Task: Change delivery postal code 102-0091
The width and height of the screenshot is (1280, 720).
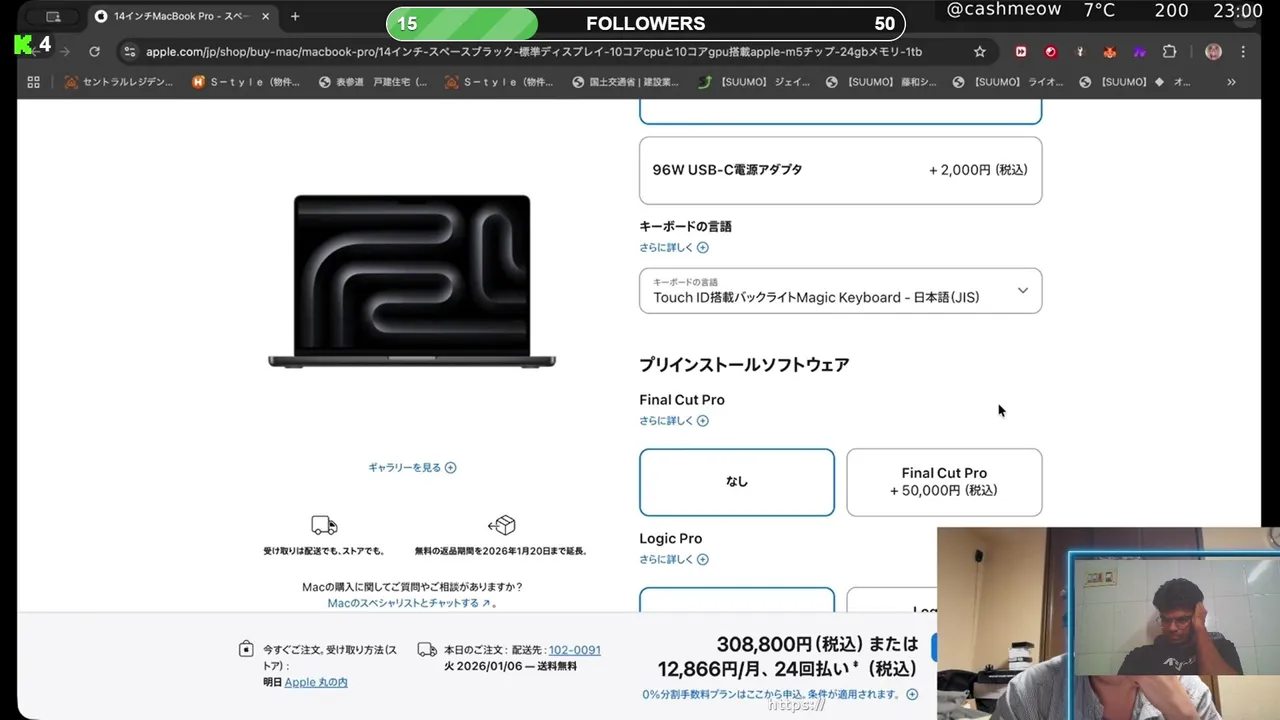Action: (574, 650)
